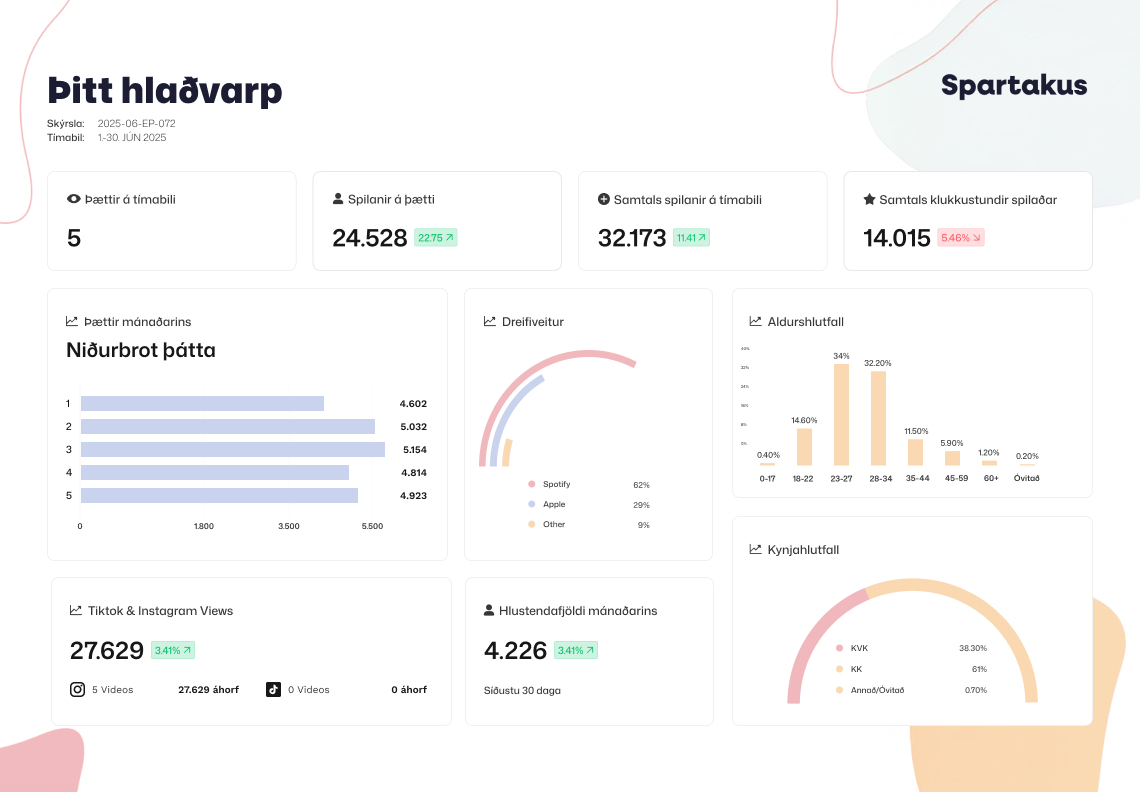Click the chart icon beside Dreifiveitur
Image resolution: width=1140 pixels, height=792 pixels.
[490, 322]
